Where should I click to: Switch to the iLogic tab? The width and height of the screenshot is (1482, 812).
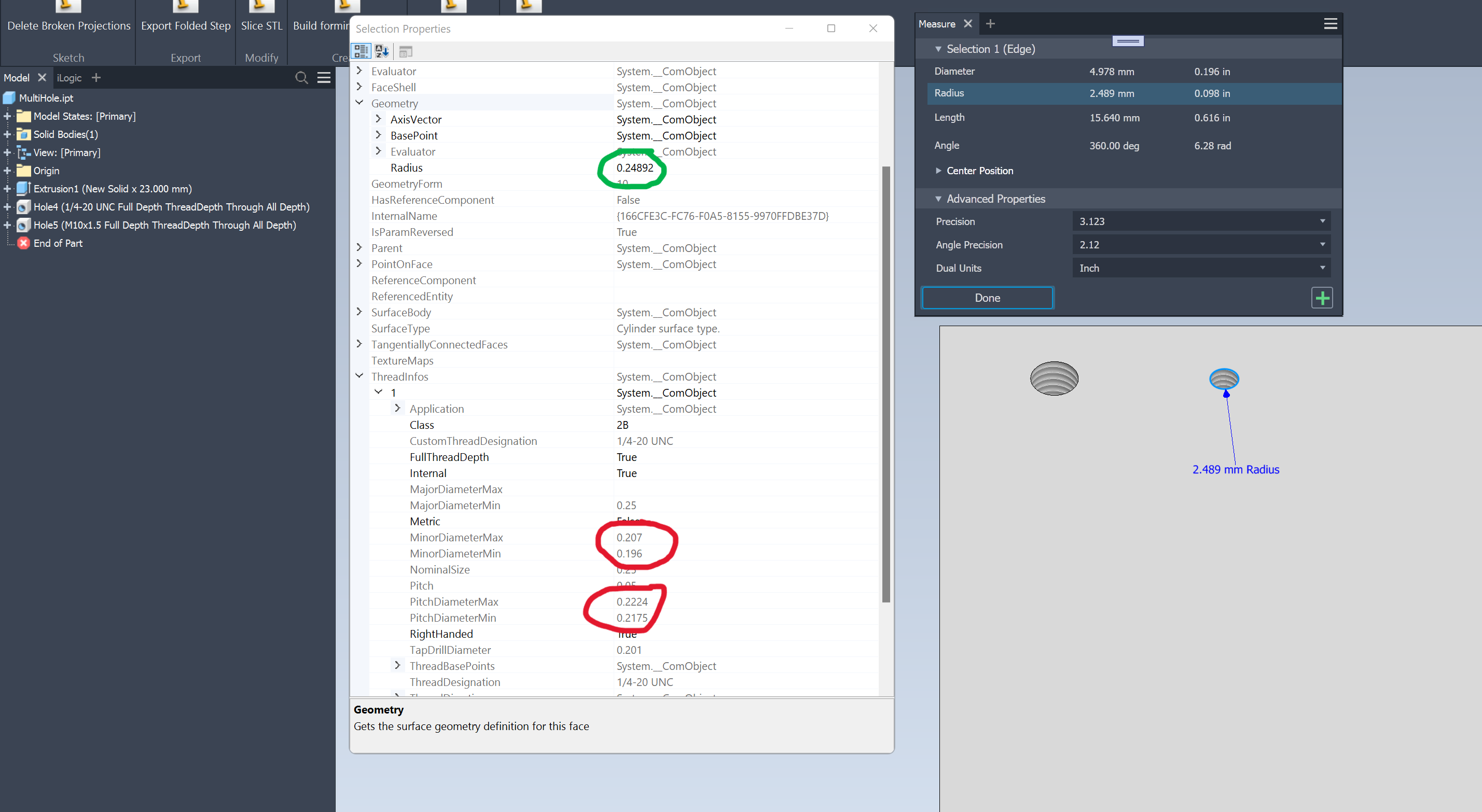tap(70, 77)
